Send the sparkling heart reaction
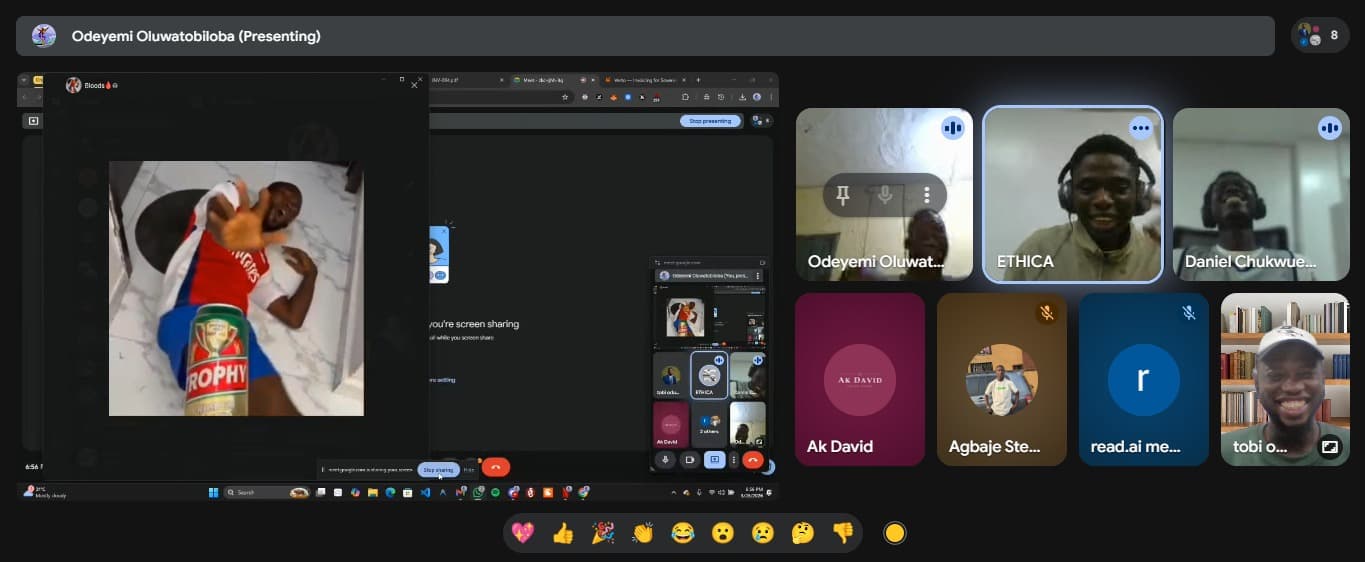The width and height of the screenshot is (1365, 562). 522,533
